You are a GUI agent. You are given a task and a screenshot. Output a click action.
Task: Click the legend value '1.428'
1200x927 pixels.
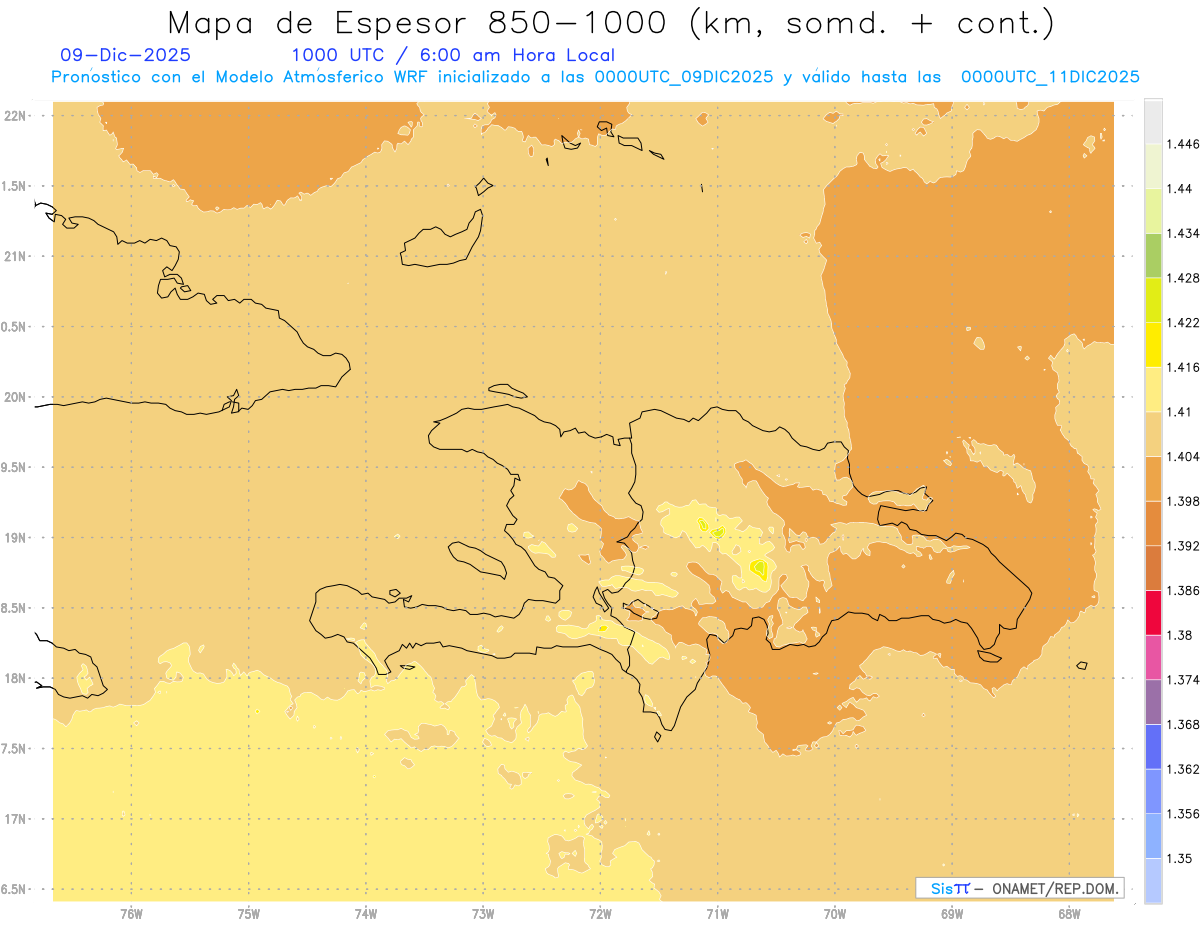[x=1184, y=278]
